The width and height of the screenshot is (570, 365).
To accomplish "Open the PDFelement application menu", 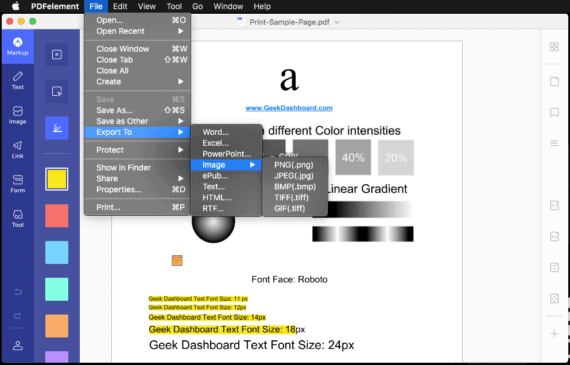I will click(x=55, y=6).
